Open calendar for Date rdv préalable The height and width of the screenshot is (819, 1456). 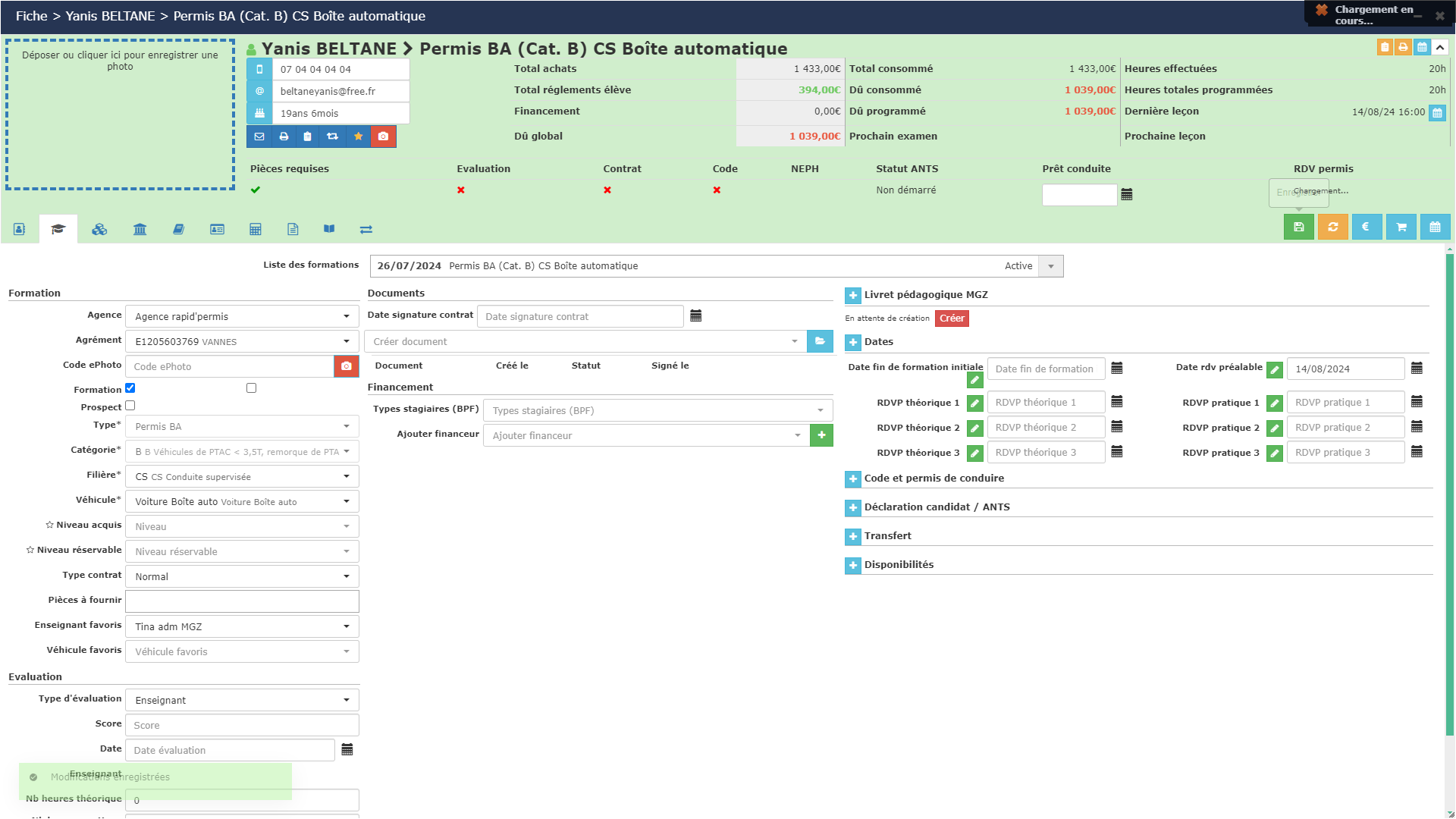(x=1417, y=369)
